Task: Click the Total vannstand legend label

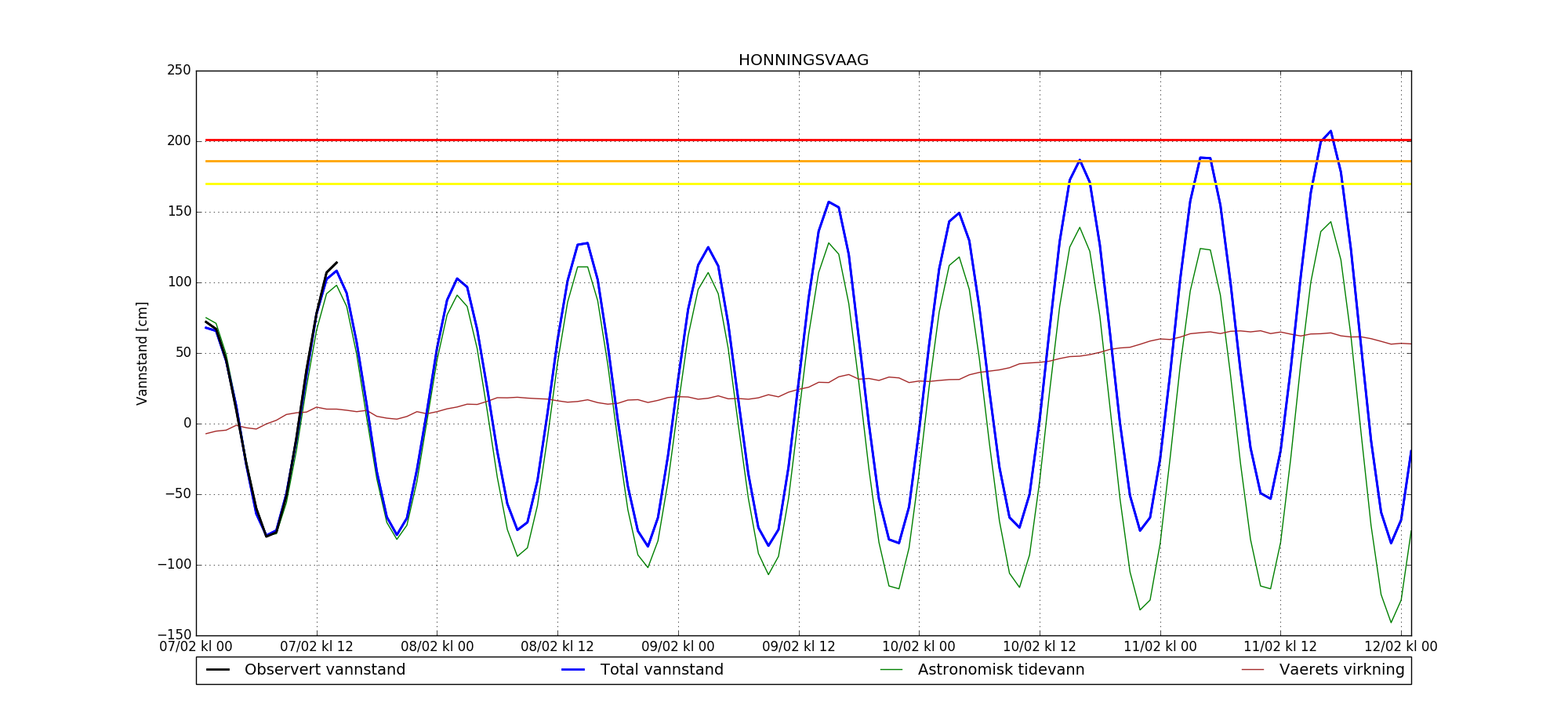Action: point(662,670)
